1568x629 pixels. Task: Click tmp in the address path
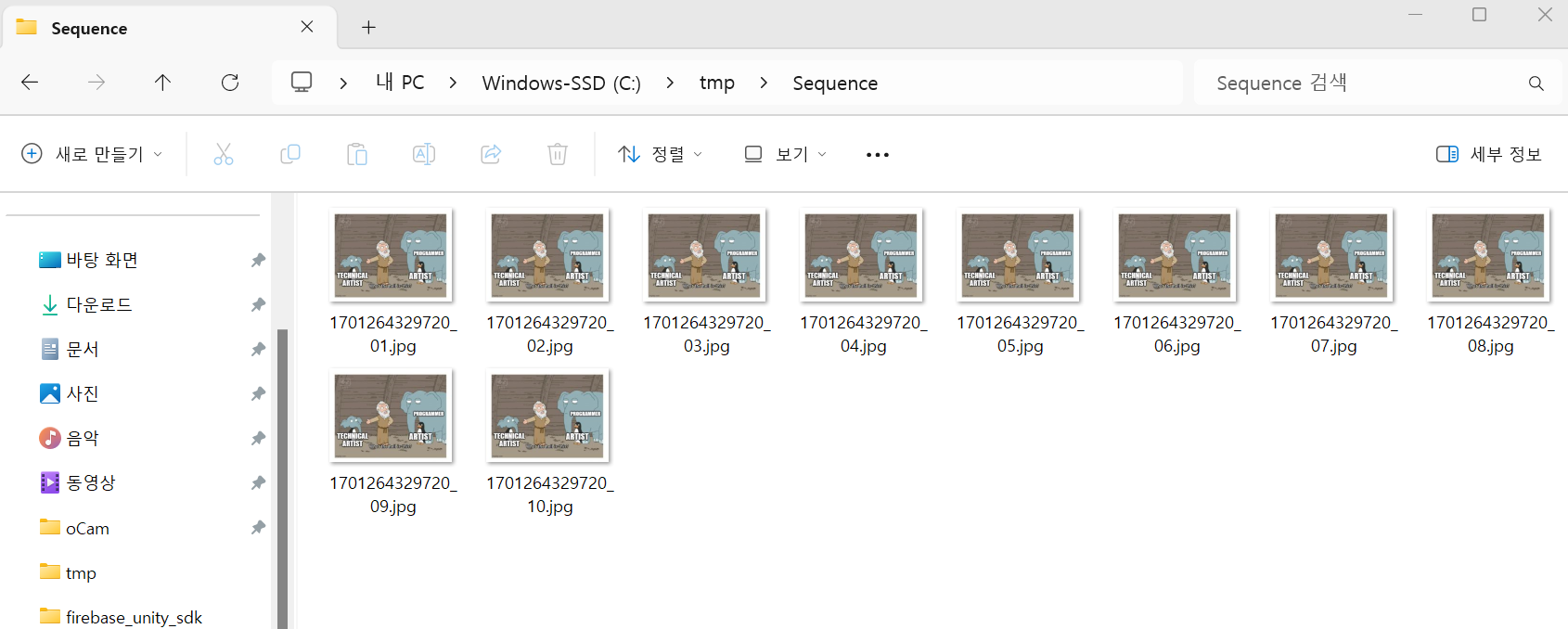click(x=716, y=83)
